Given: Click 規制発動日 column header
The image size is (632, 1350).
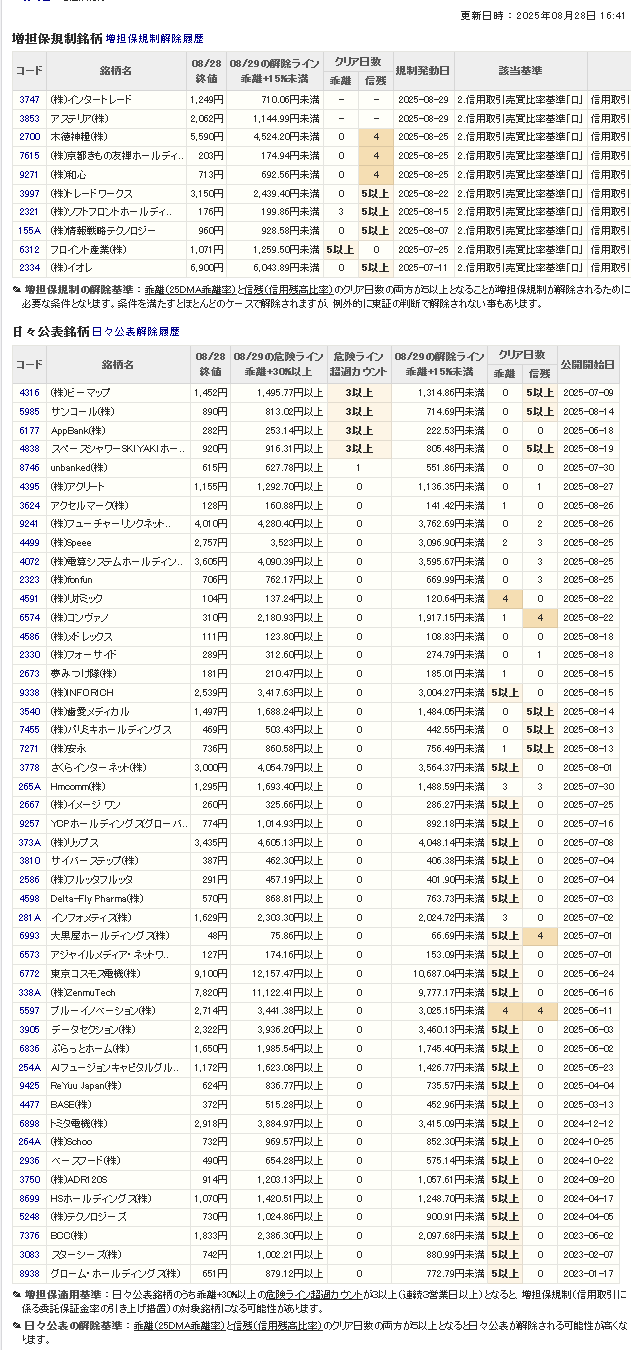Looking at the screenshot, I should click(x=423, y=71).
